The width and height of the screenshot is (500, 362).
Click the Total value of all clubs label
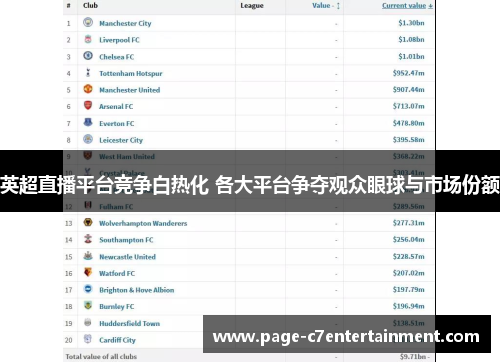click(x=101, y=357)
